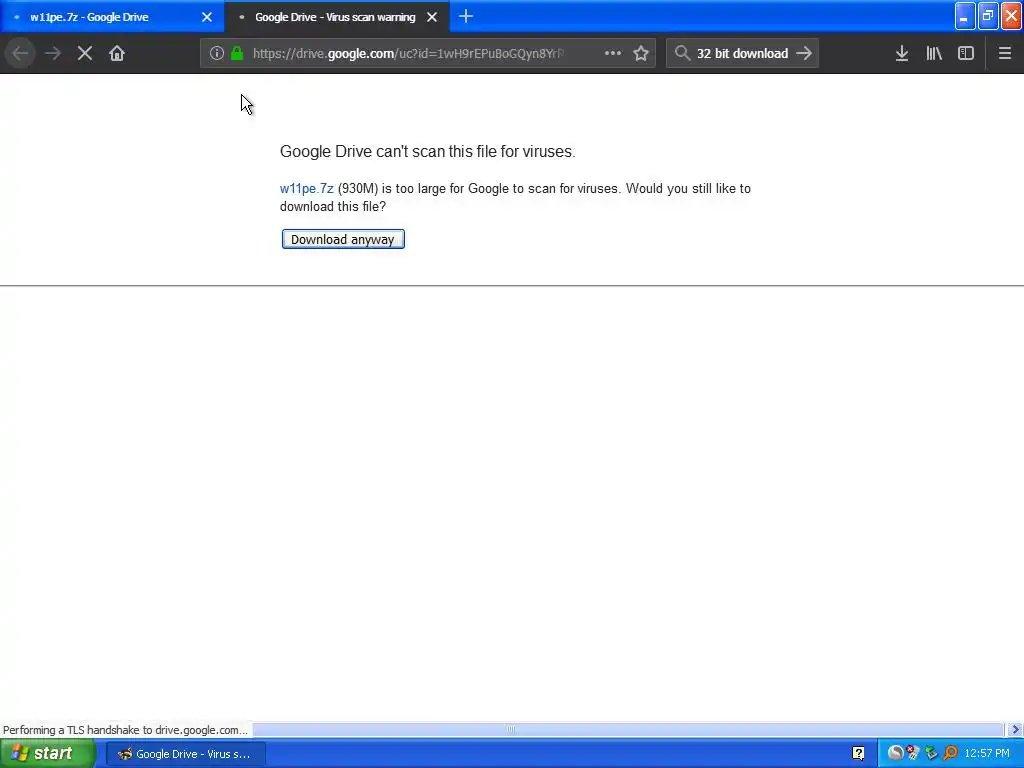
Task: Click the green padlock security icon
Action: [237, 54]
